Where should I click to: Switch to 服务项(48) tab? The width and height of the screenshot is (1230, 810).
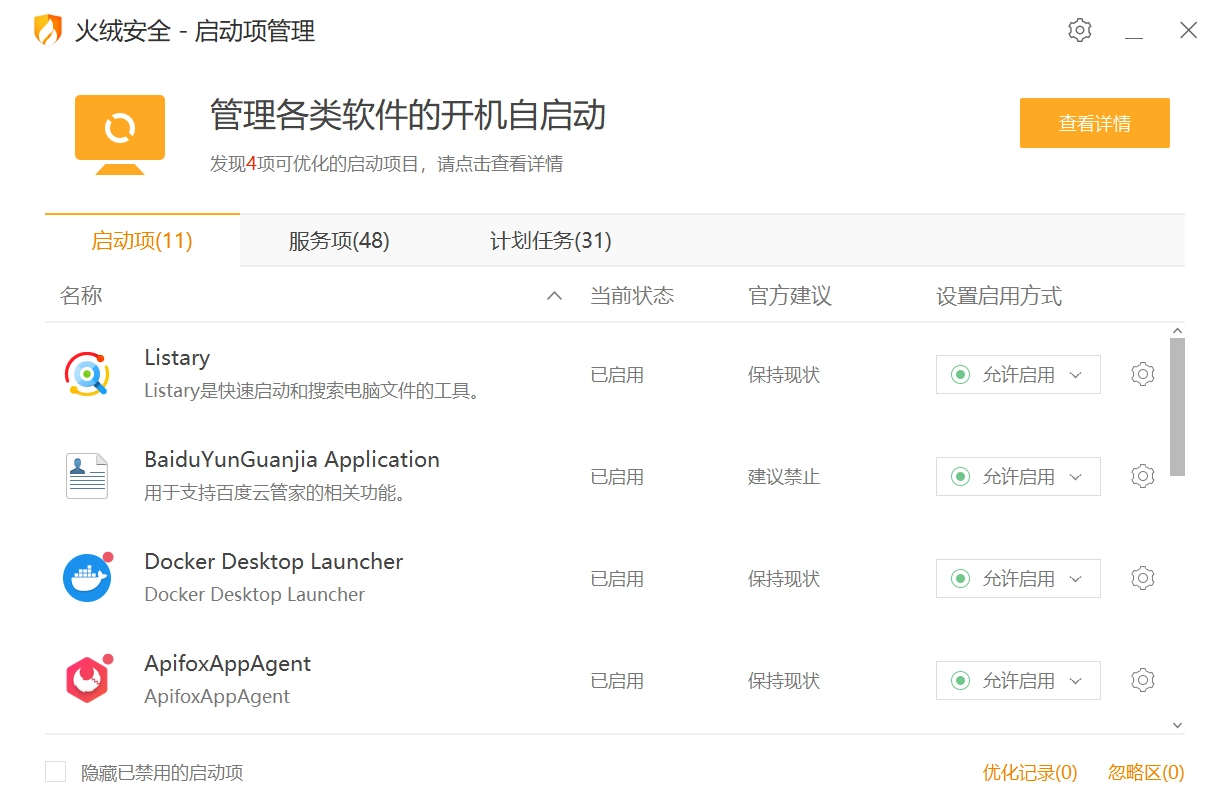(339, 240)
